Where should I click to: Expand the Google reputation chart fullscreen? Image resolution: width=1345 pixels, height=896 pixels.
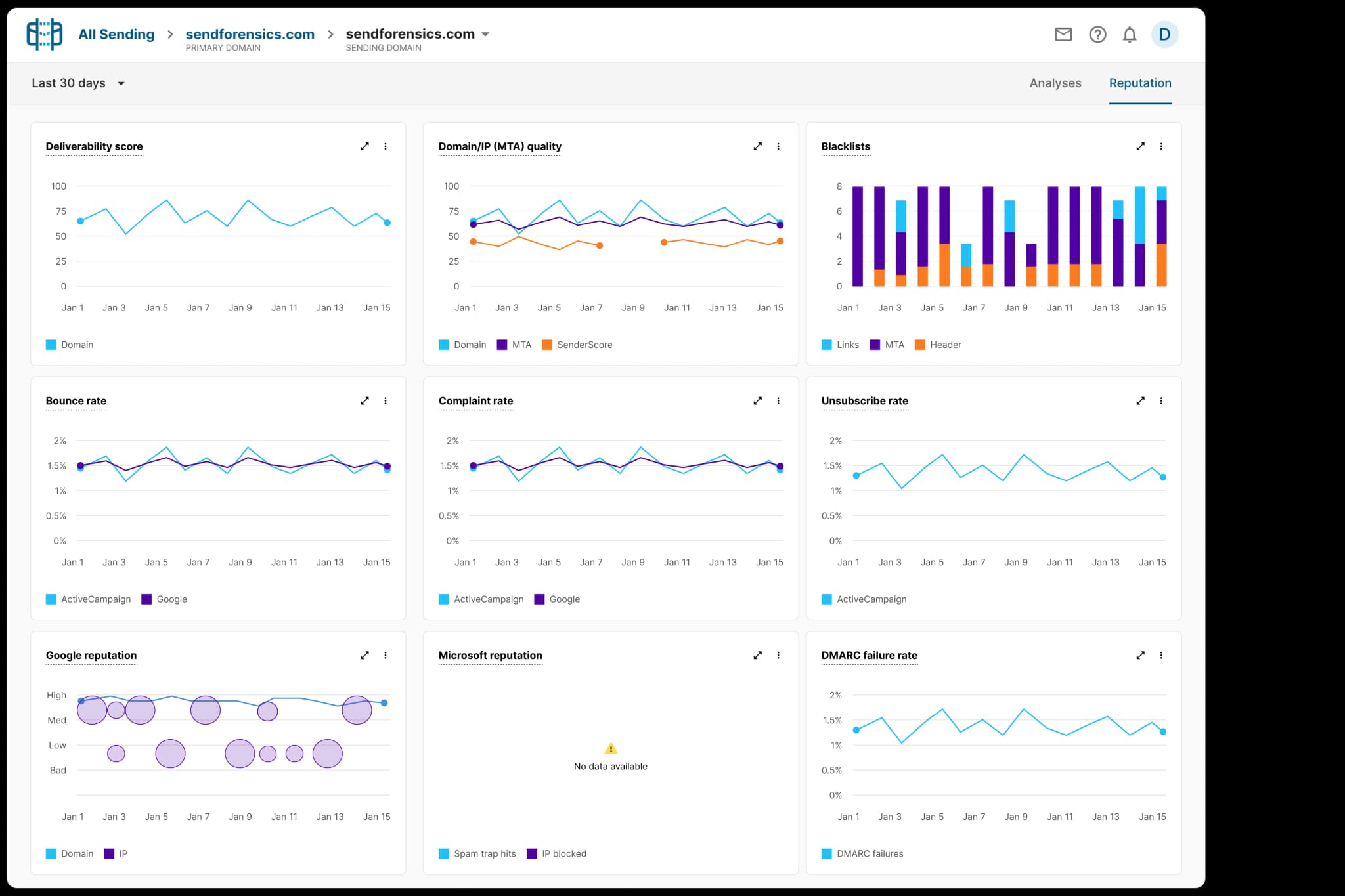(364, 655)
